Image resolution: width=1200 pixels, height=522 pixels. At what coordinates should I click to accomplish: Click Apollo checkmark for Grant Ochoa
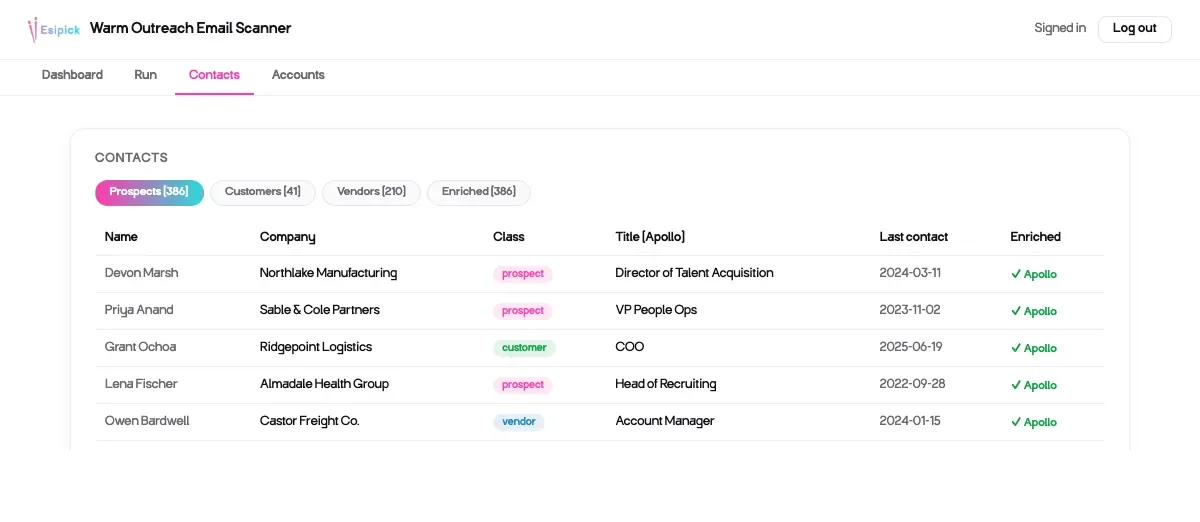pos(1033,348)
